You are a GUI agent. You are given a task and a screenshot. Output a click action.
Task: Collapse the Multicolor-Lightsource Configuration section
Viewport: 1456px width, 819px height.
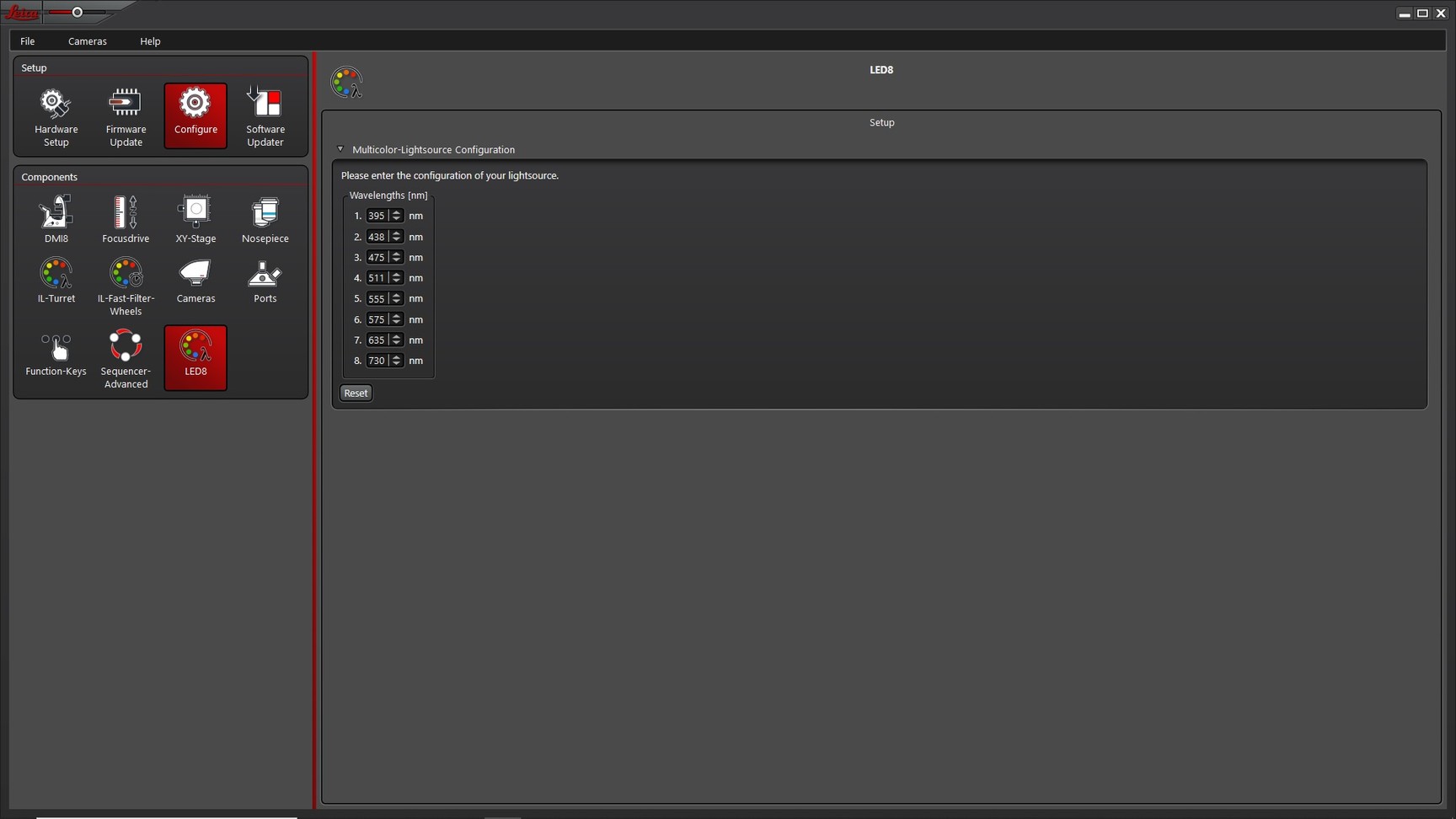(340, 149)
